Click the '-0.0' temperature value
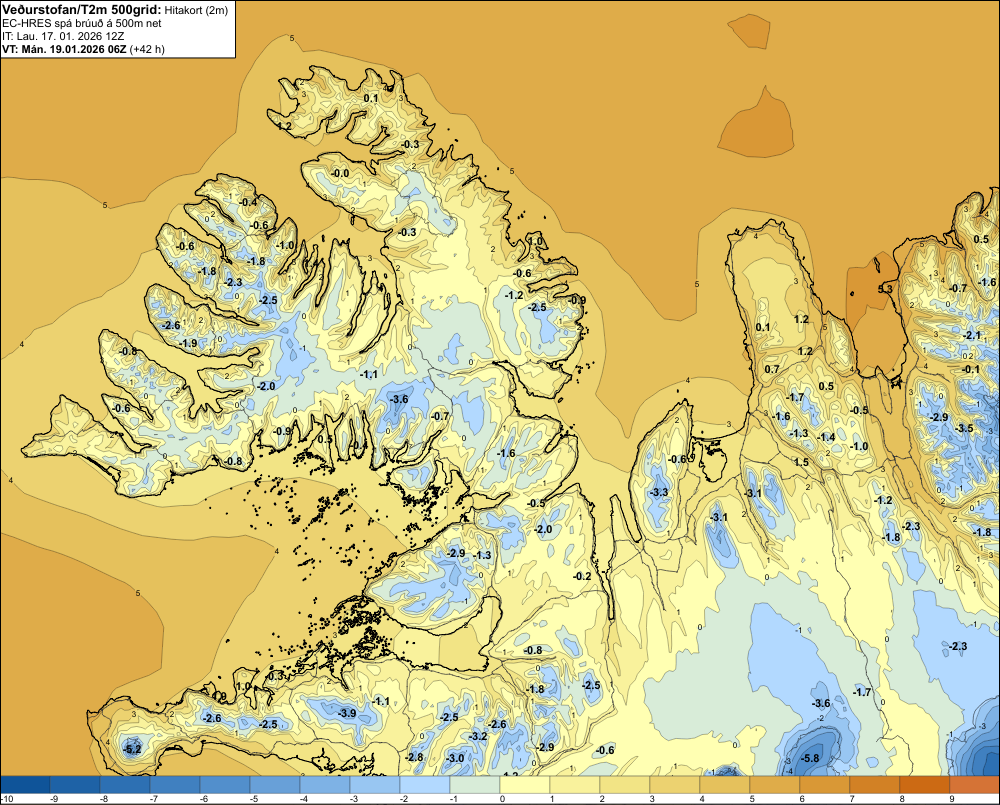1000x805 pixels. 340,174
